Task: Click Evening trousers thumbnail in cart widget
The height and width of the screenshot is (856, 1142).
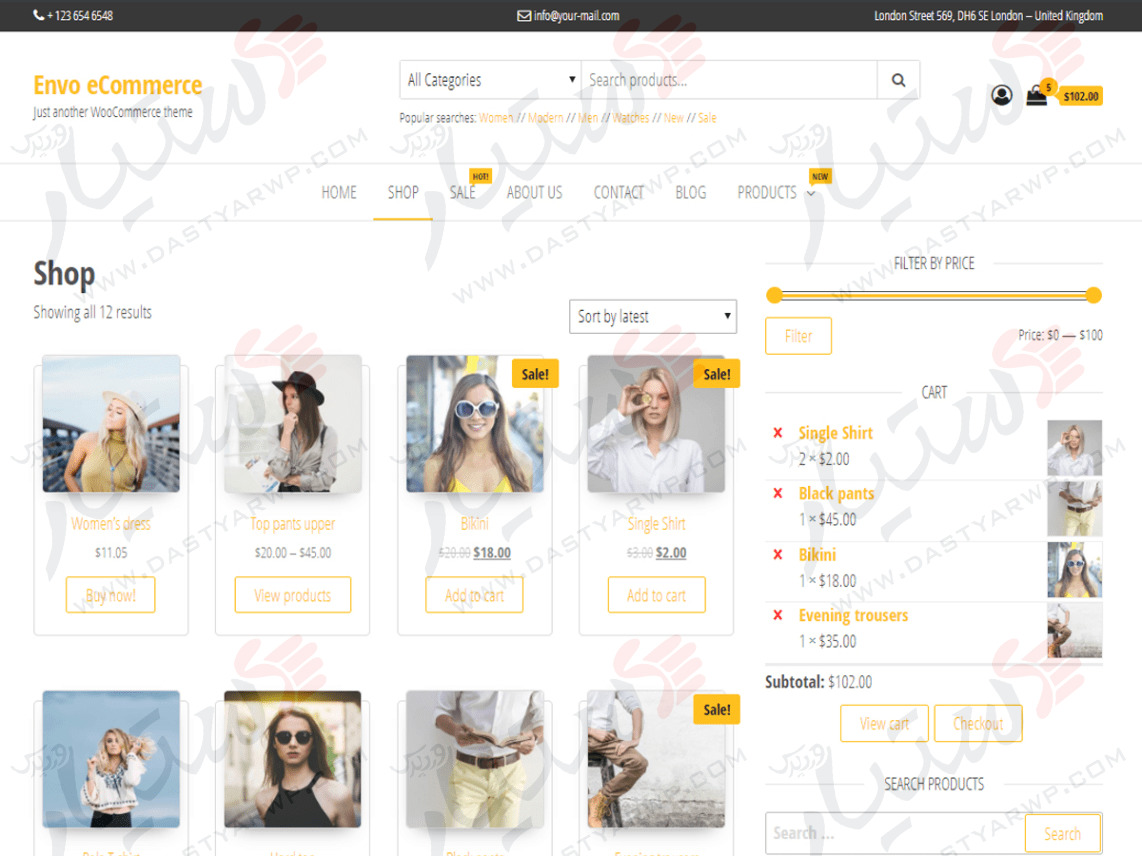Action: coord(1074,630)
